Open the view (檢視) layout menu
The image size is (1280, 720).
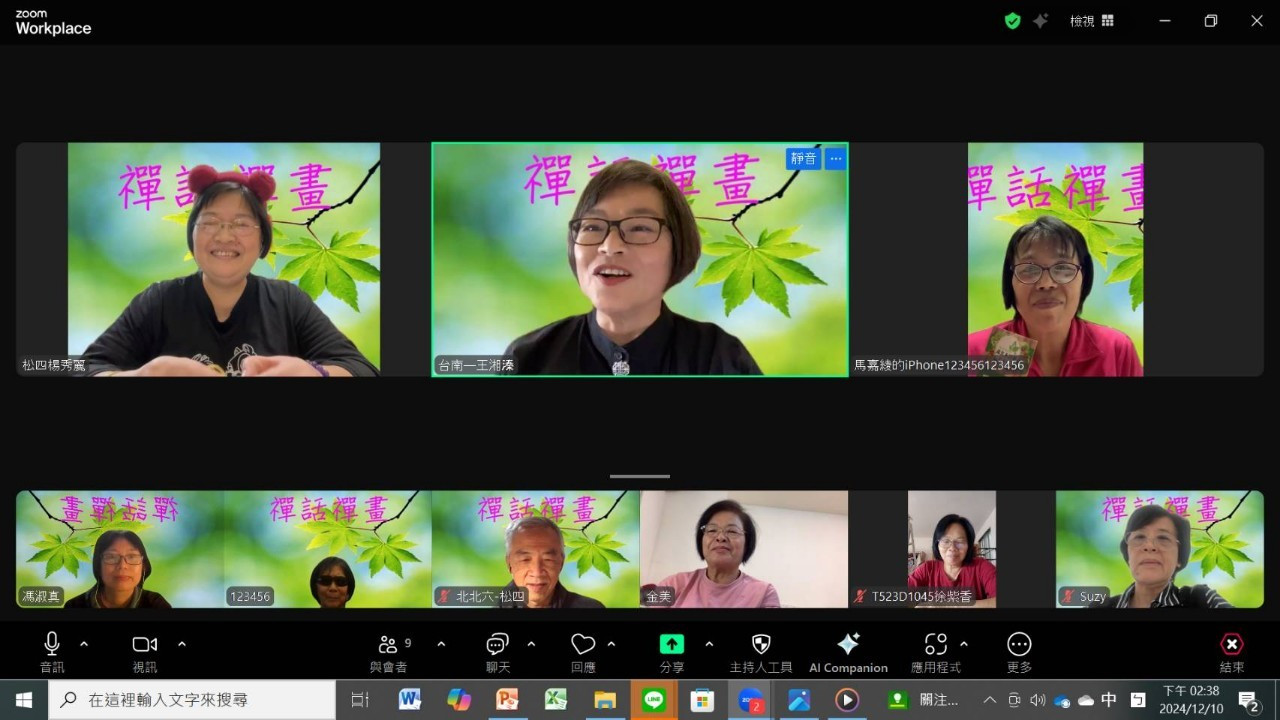(1092, 21)
